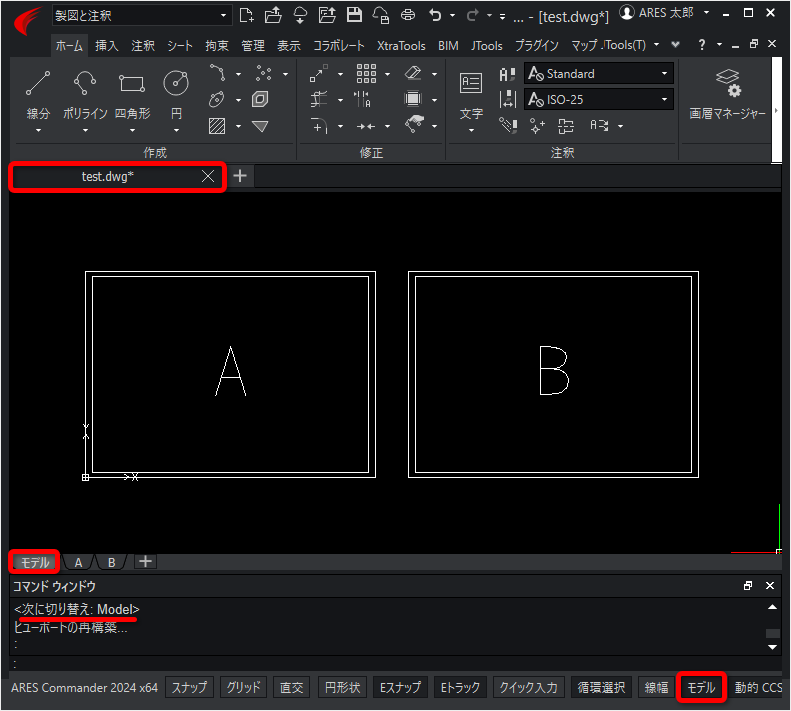Select the Circle (円) tool
791x711 pixels.
(176, 83)
